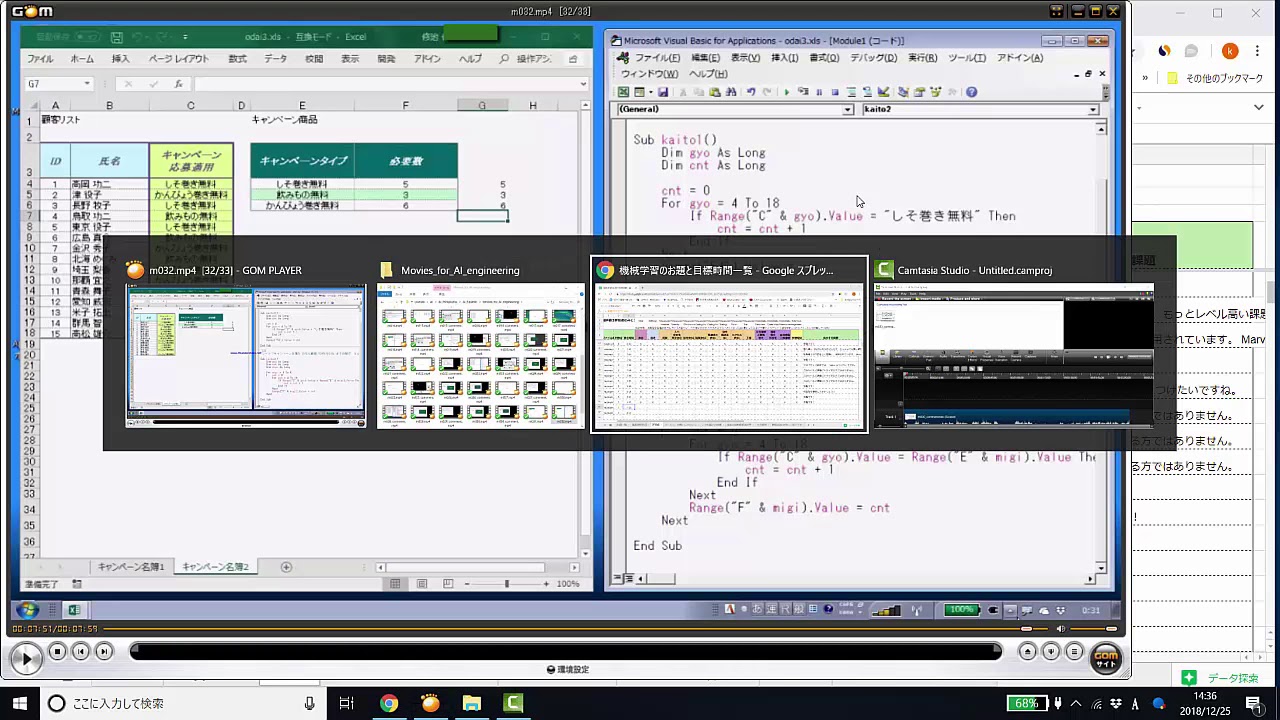
Task: Click the GOM サイト round button
Action: [x=1106, y=658]
